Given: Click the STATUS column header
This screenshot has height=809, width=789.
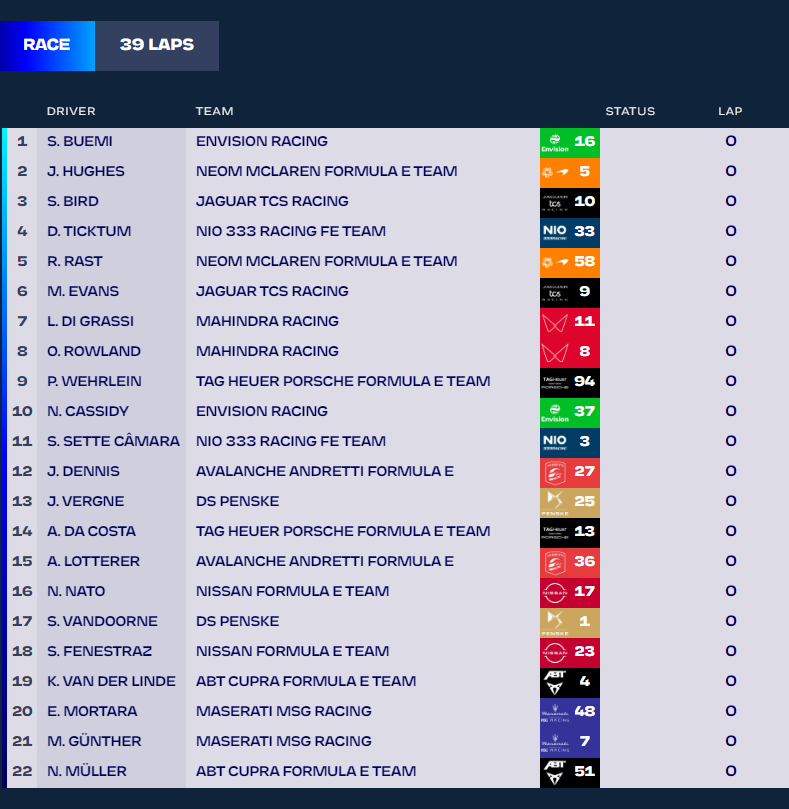Looking at the screenshot, I should (630, 111).
